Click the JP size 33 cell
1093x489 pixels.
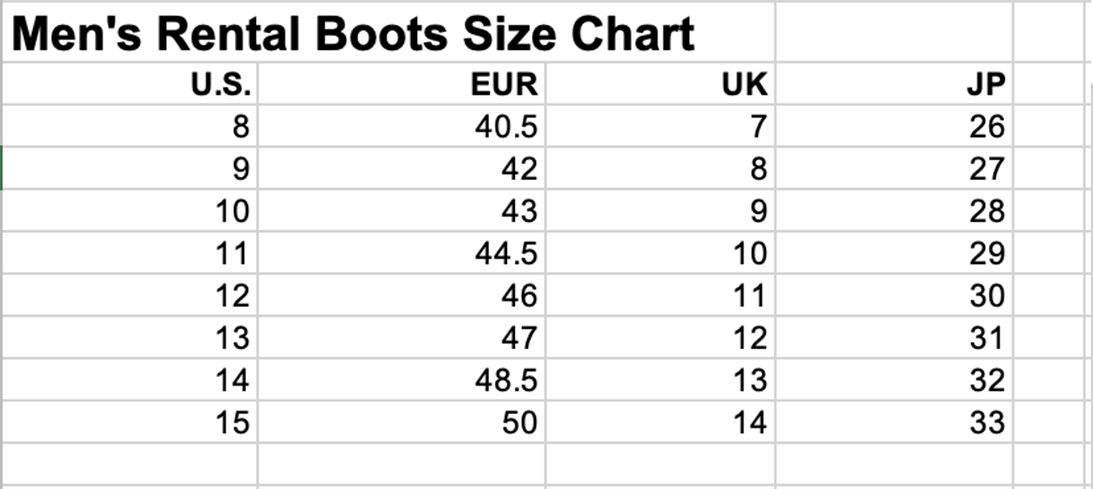click(894, 422)
